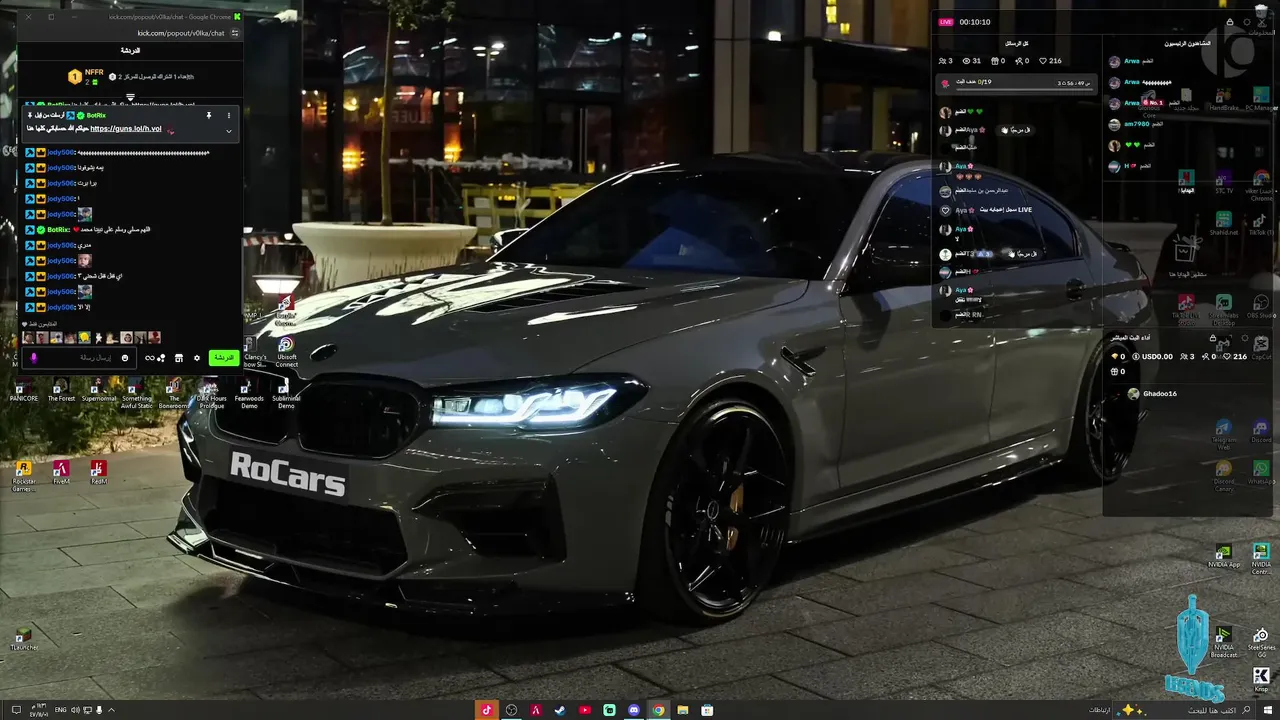
Task: Open the Kick chat shop icon
Action: coord(179,357)
